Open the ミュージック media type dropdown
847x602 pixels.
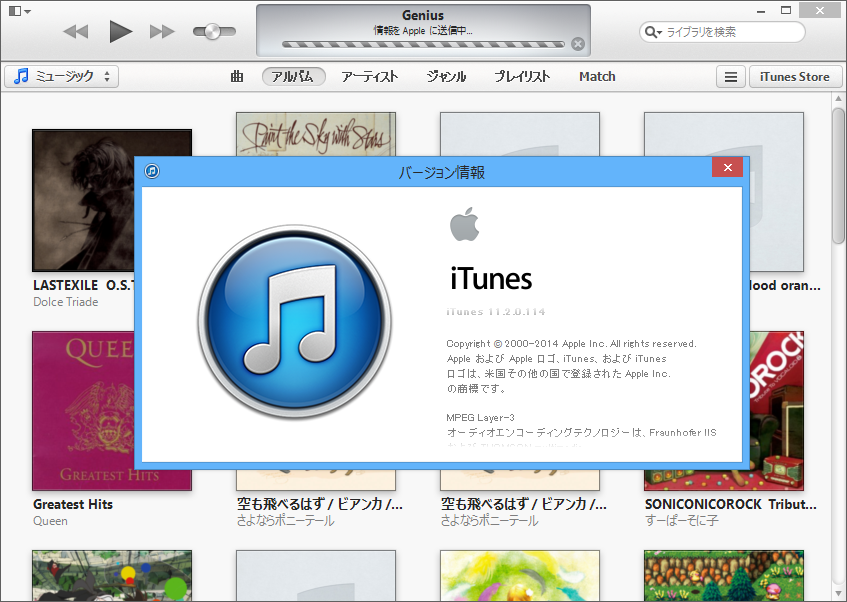(x=61, y=76)
